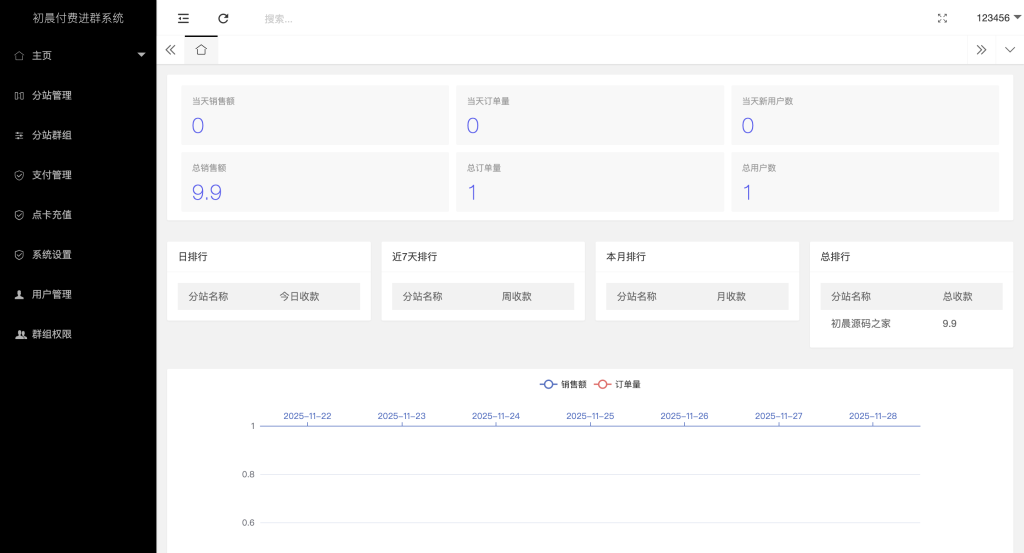Click the 主页 home icon in sidebar
Image resolution: width=1024 pixels, height=553 pixels.
click(20, 55)
